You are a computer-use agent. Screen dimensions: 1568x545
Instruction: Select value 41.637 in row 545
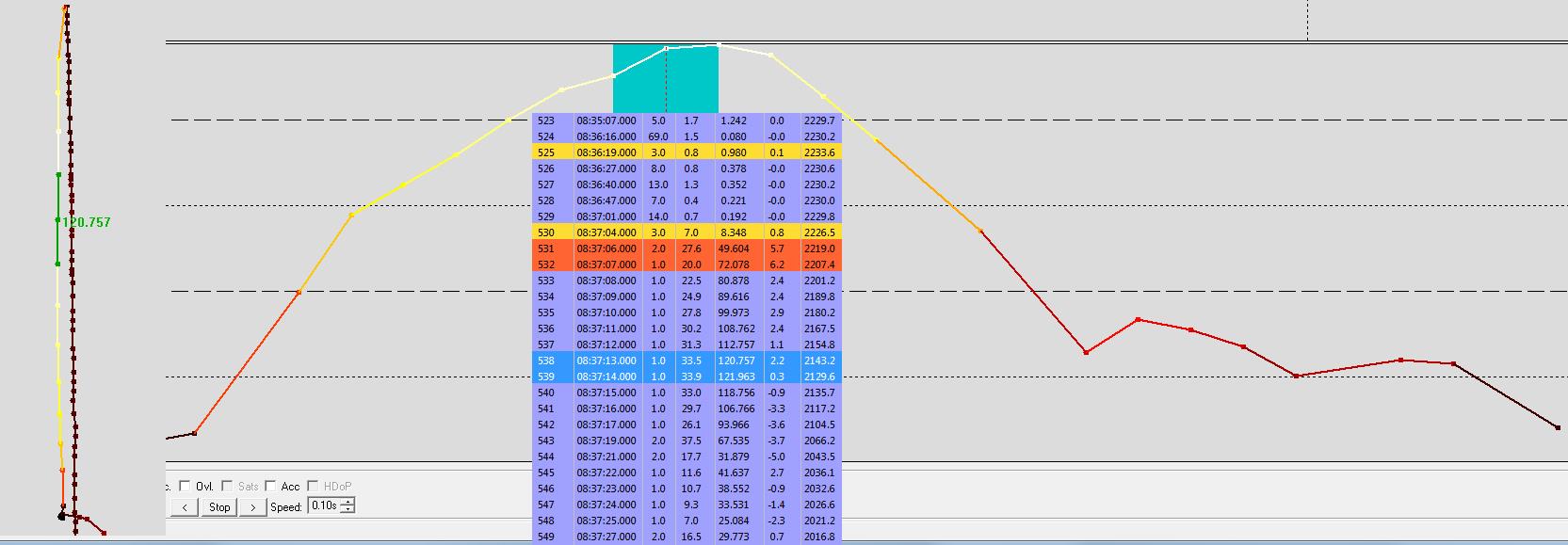click(734, 473)
